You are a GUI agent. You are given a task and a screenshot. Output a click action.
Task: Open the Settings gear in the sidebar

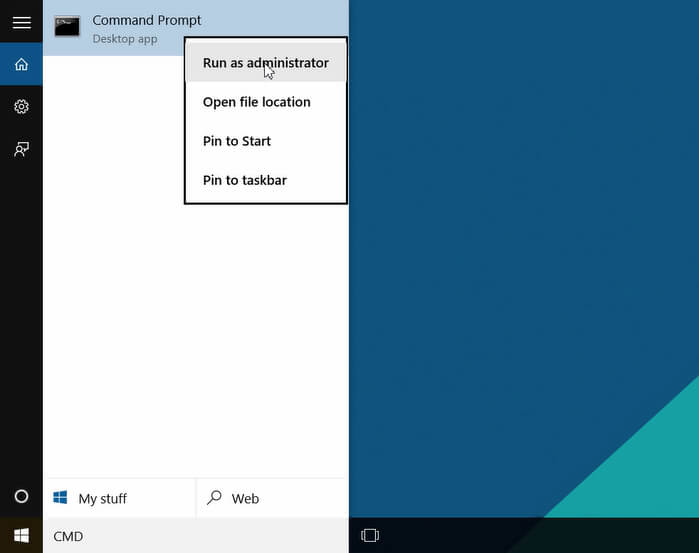[x=21, y=107]
